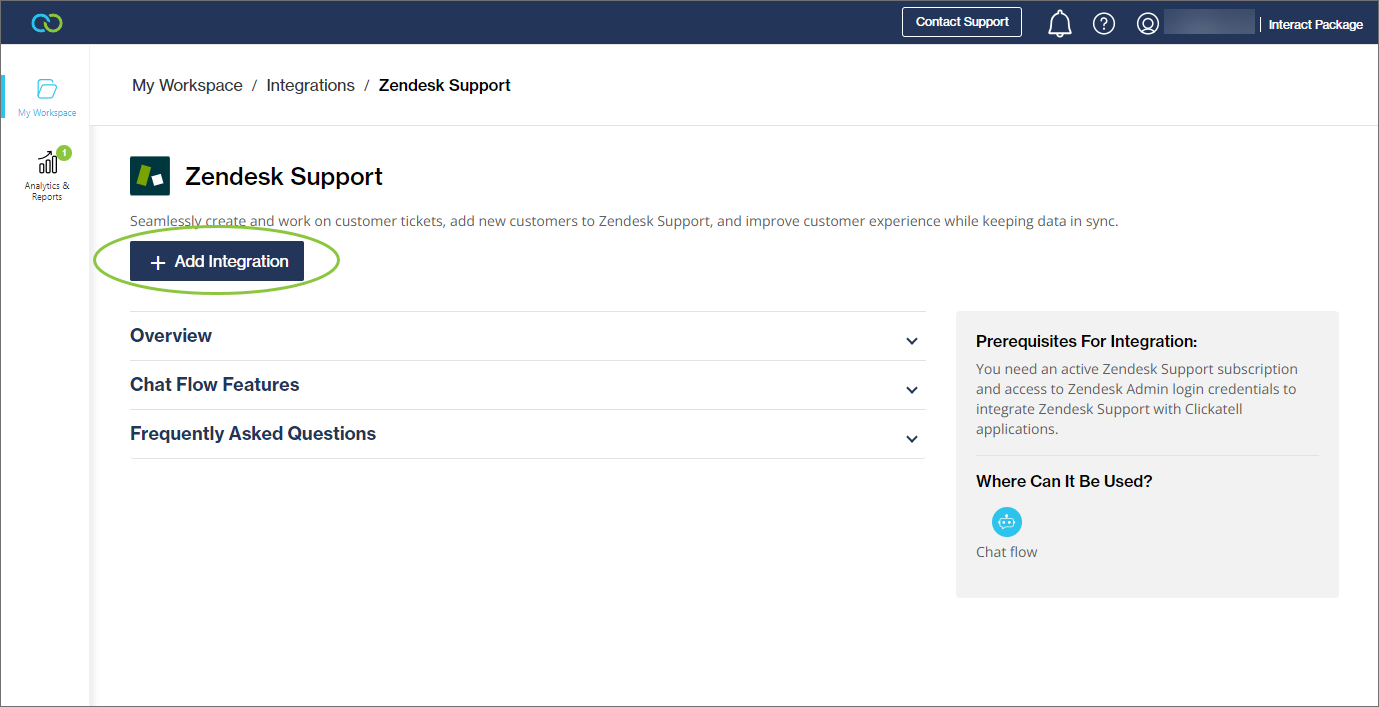
Task: Click the Zendesk Support breadcrumb item
Action: click(x=444, y=86)
